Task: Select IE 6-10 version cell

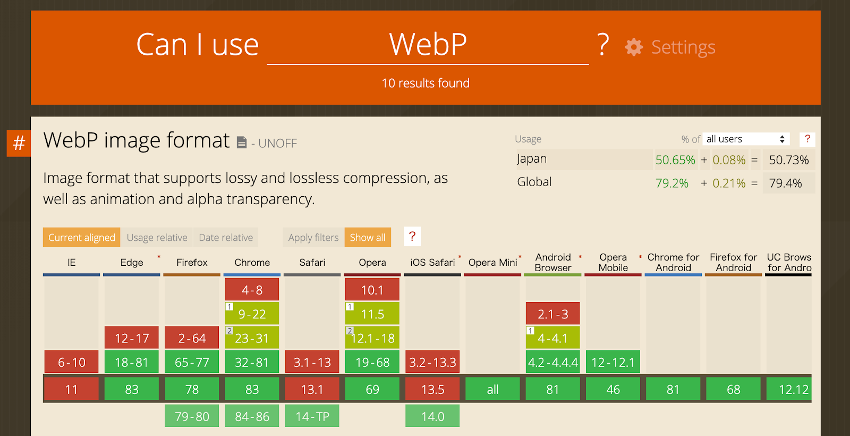Action: (72, 362)
